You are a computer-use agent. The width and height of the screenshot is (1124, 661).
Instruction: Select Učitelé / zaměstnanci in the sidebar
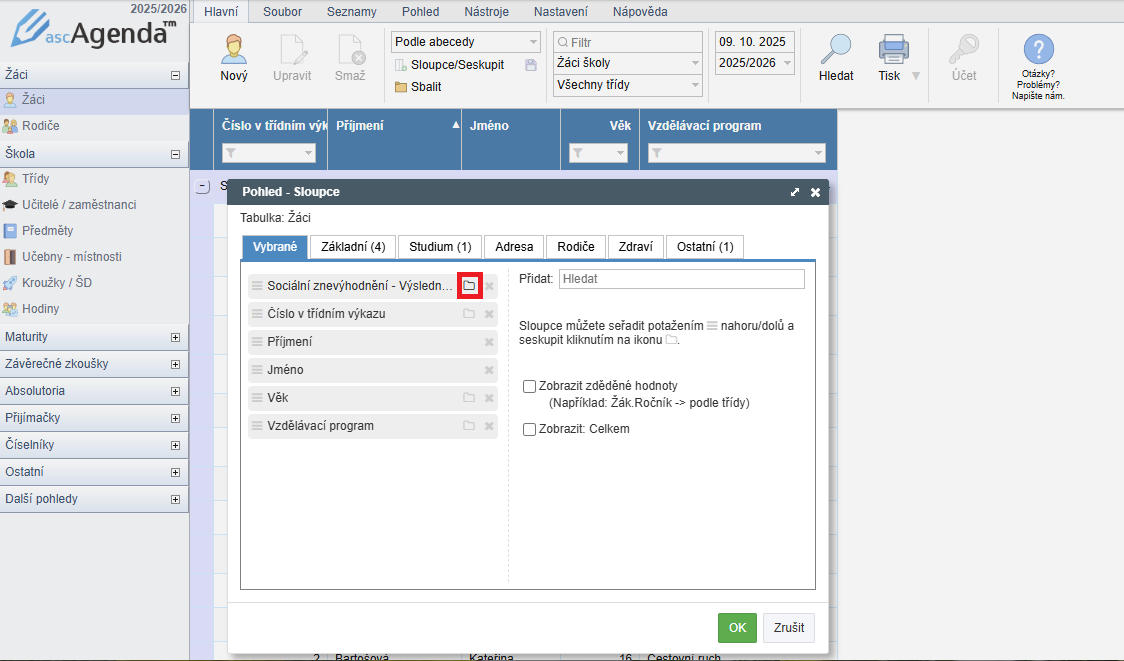coord(79,205)
